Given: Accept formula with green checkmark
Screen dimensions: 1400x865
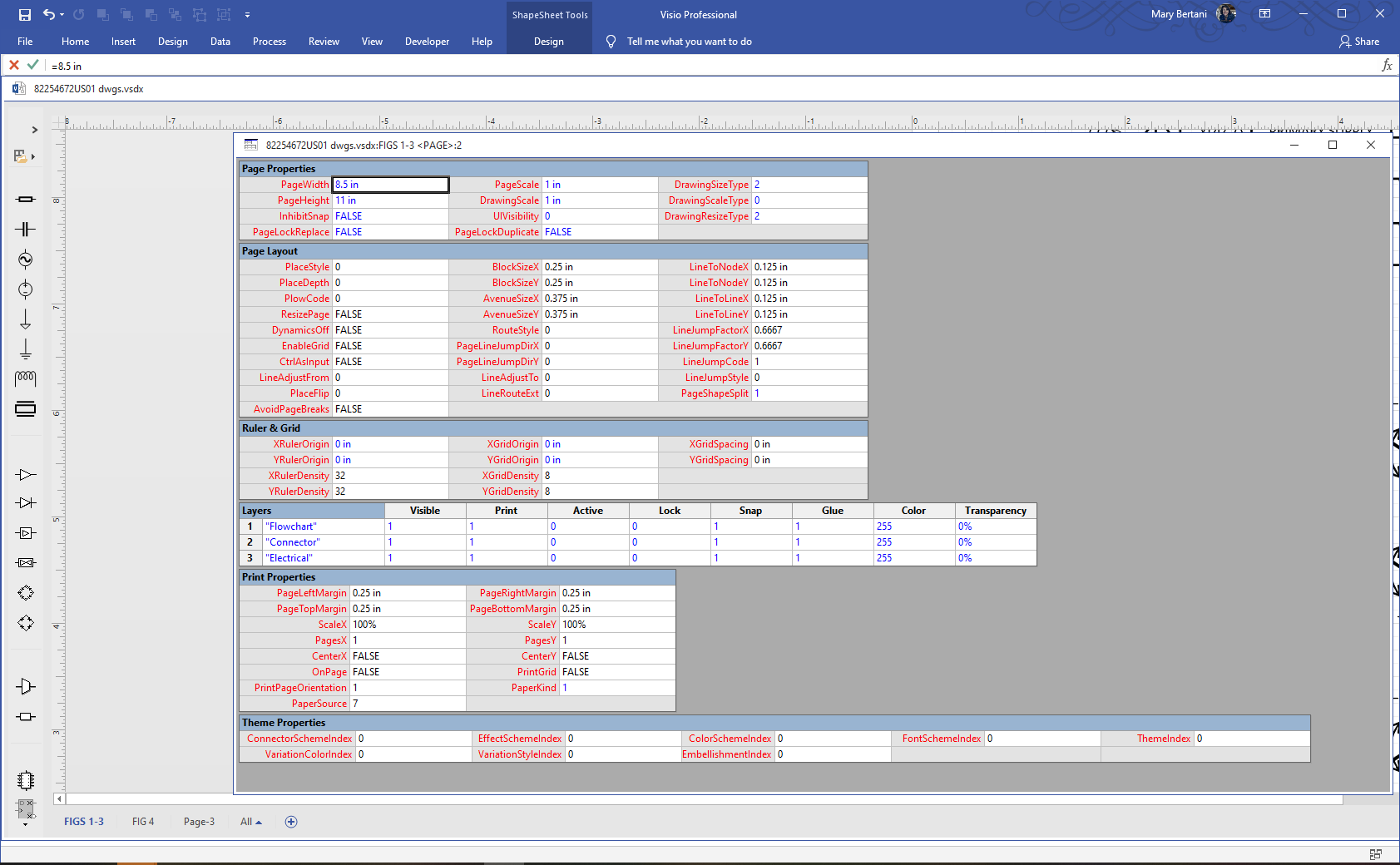Looking at the screenshot, I should [x=32, y=65].
